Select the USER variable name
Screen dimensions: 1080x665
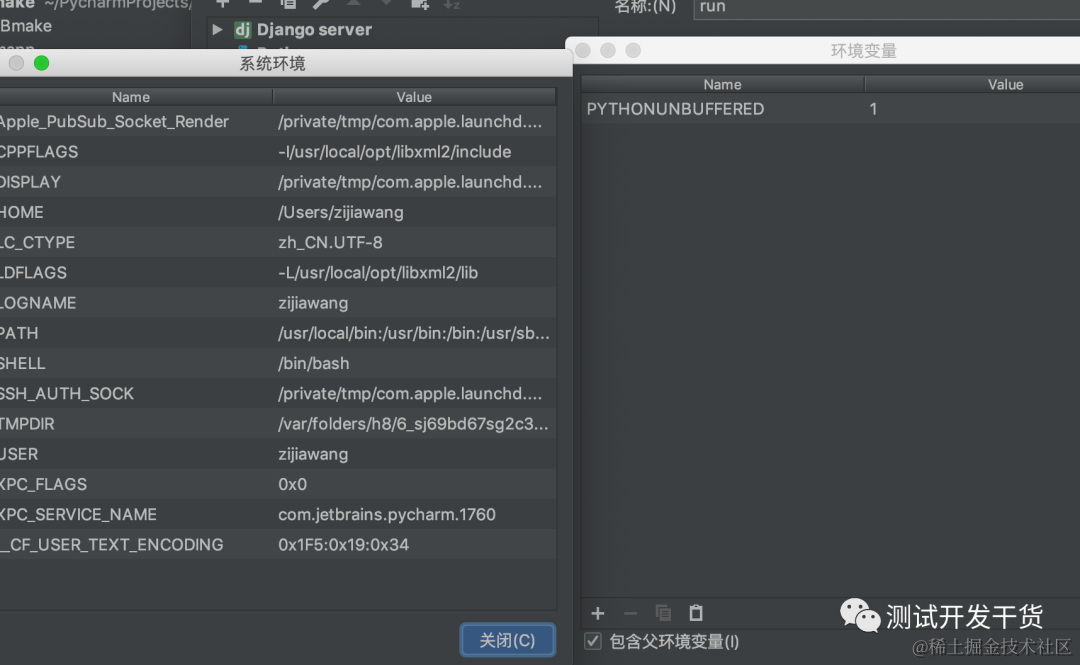pos(19,455)
